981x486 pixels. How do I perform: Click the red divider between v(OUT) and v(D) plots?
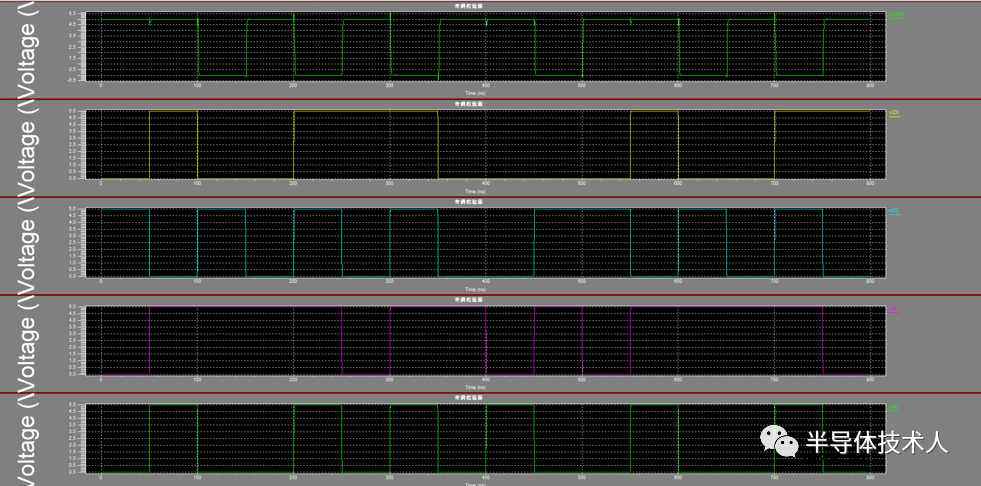490,99
